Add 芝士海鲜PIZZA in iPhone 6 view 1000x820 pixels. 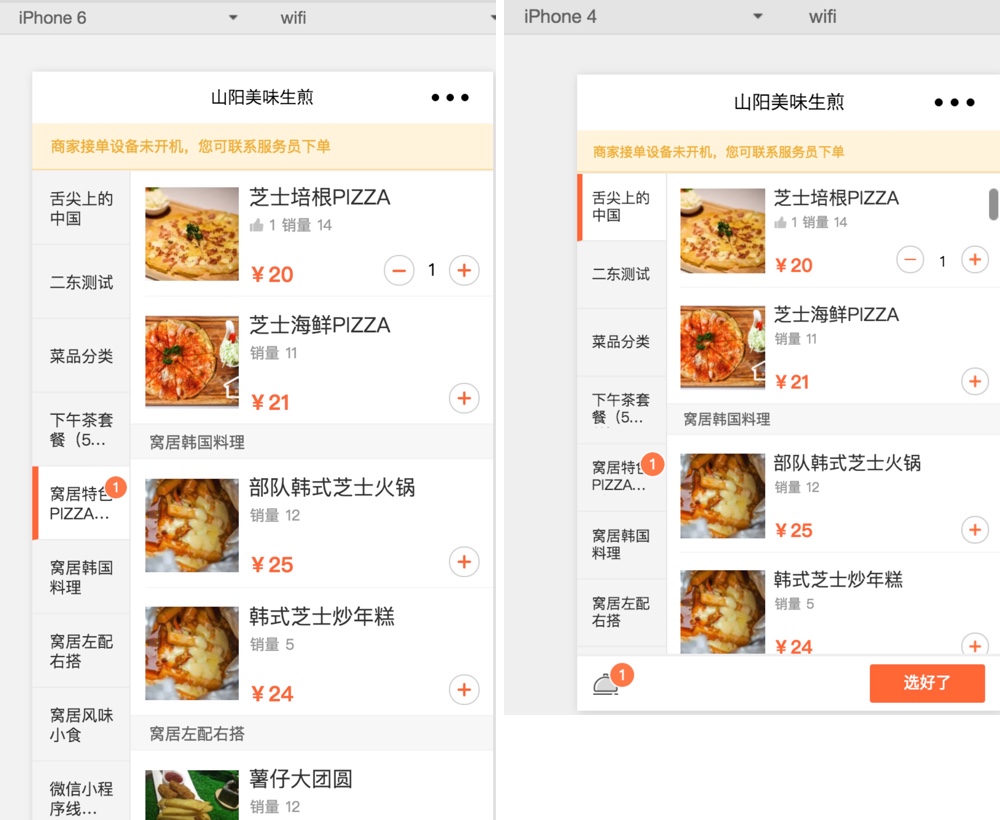[464, 399]
